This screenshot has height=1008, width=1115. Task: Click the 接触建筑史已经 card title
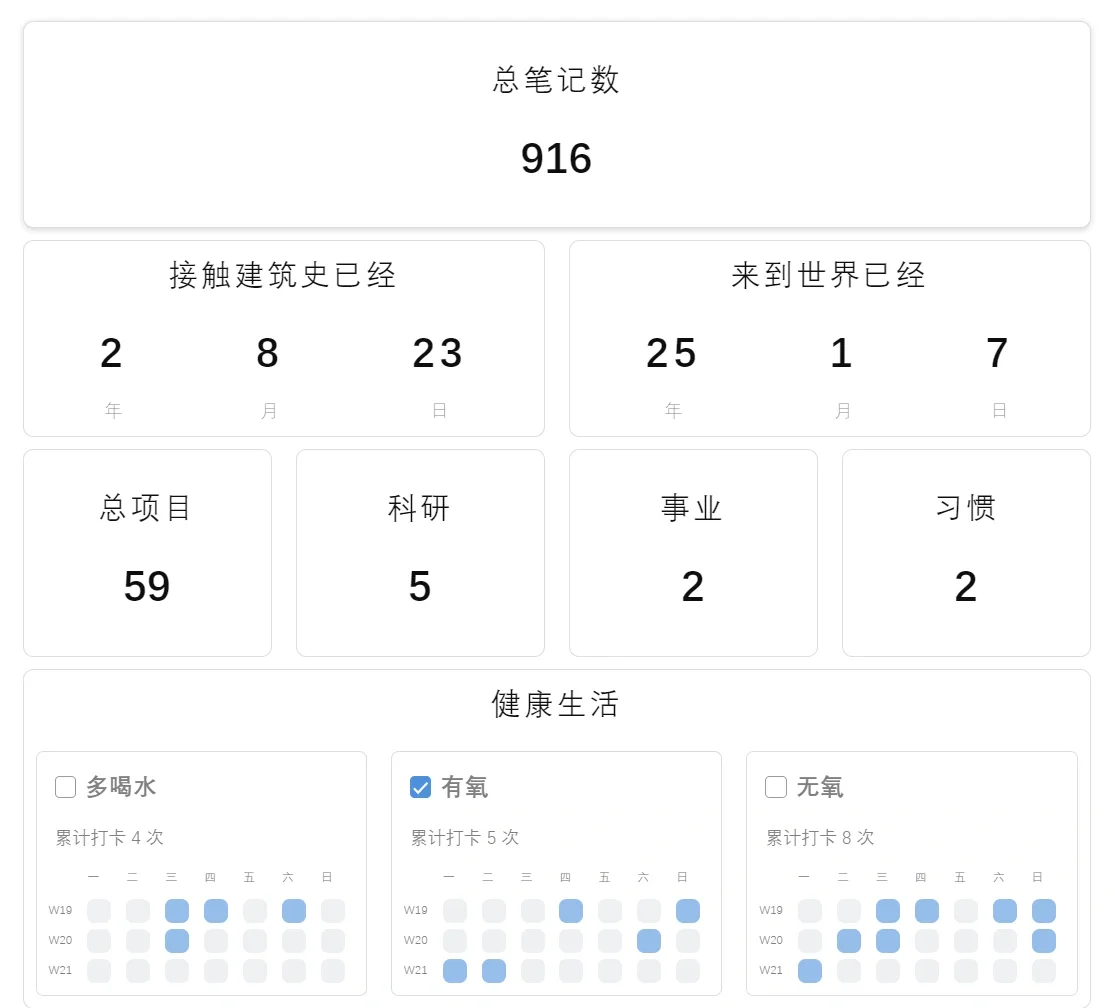(x=283, y=275)
